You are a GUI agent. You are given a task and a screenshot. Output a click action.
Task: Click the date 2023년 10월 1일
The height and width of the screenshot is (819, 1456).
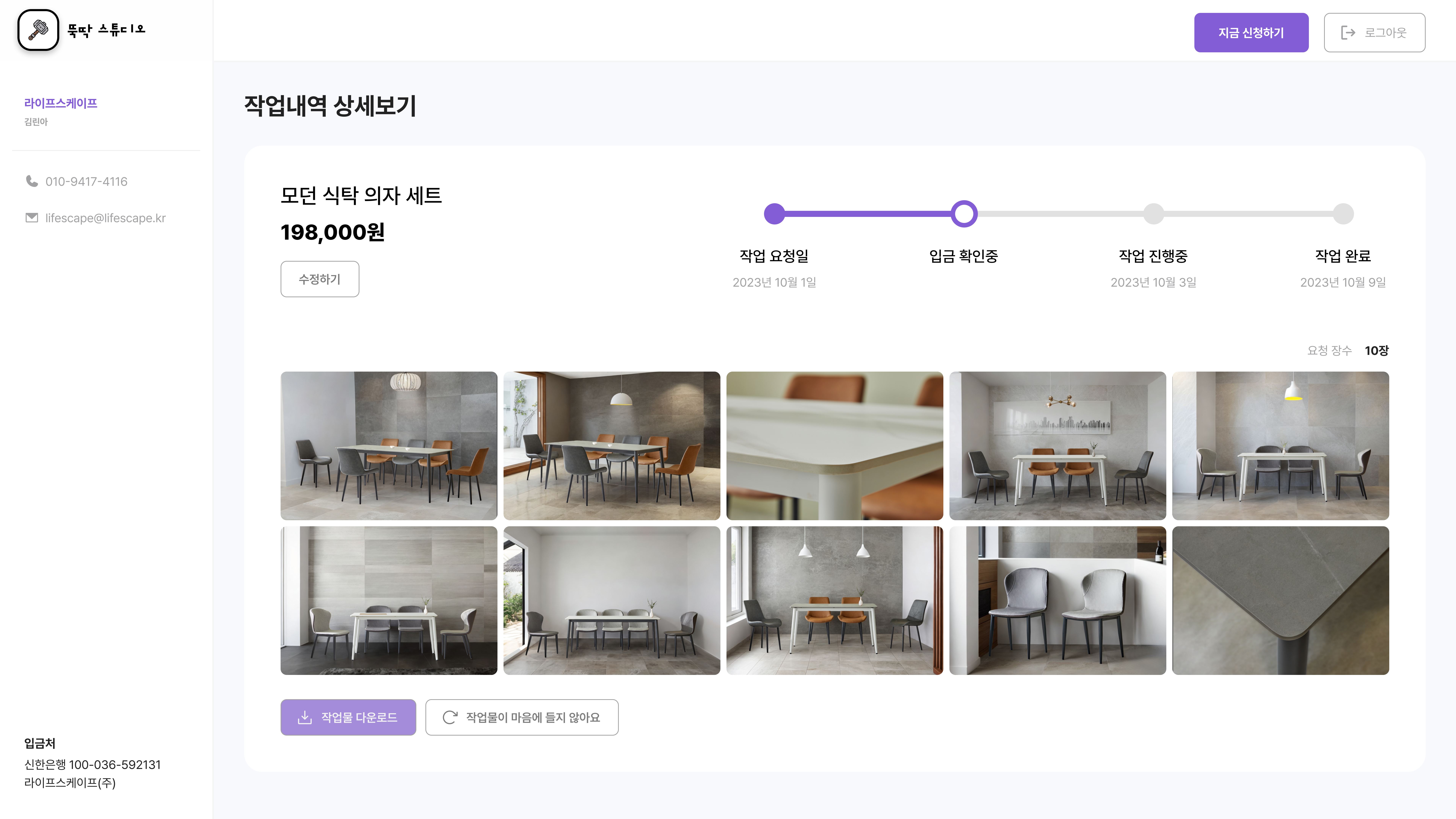pyautogui.click(x=774, y=282)
